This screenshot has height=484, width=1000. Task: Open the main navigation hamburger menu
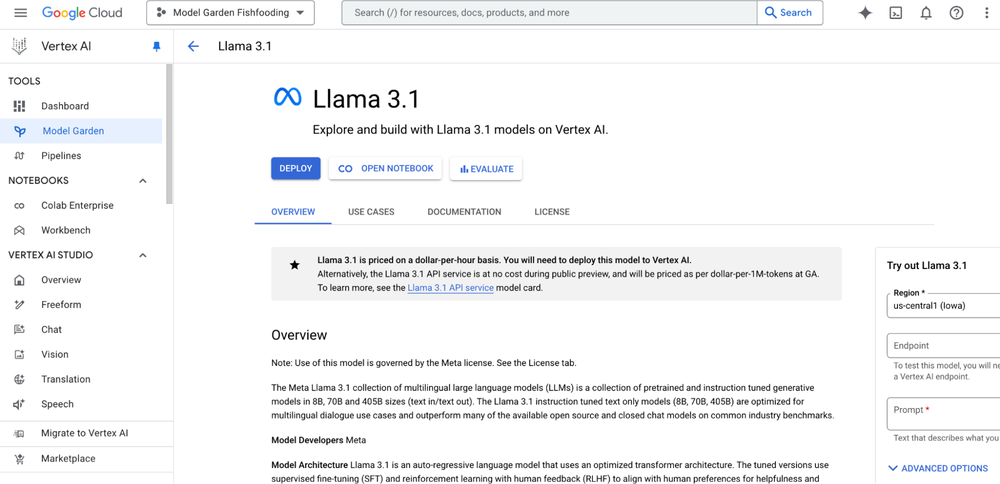pos(20,13)
